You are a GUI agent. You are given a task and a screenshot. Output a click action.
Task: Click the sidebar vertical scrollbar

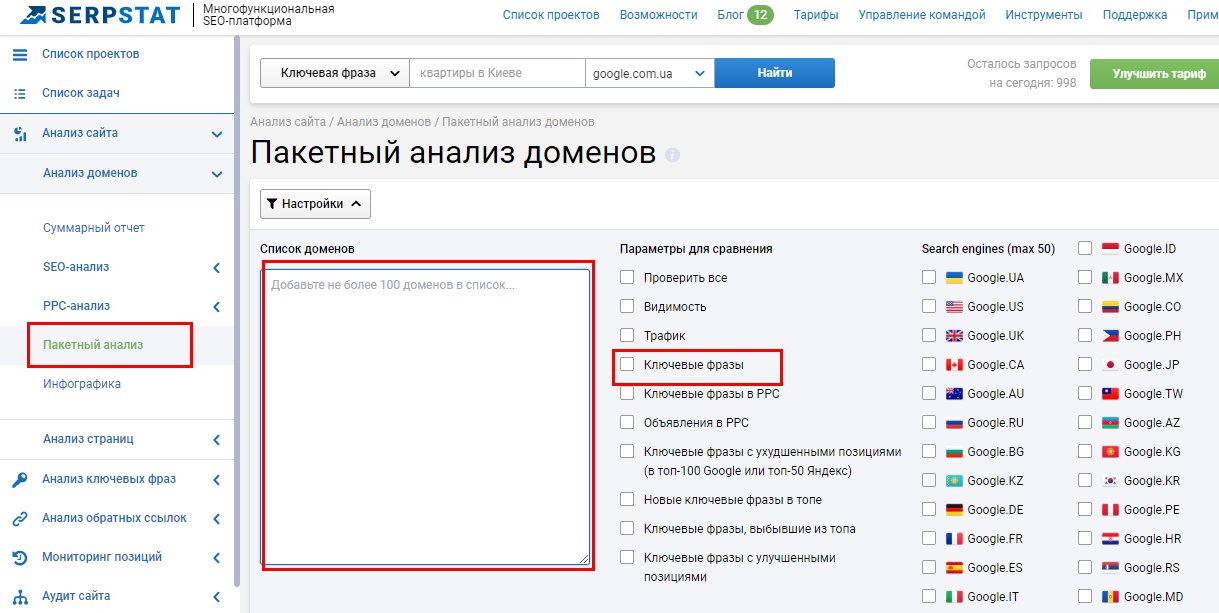pos(237,310)
